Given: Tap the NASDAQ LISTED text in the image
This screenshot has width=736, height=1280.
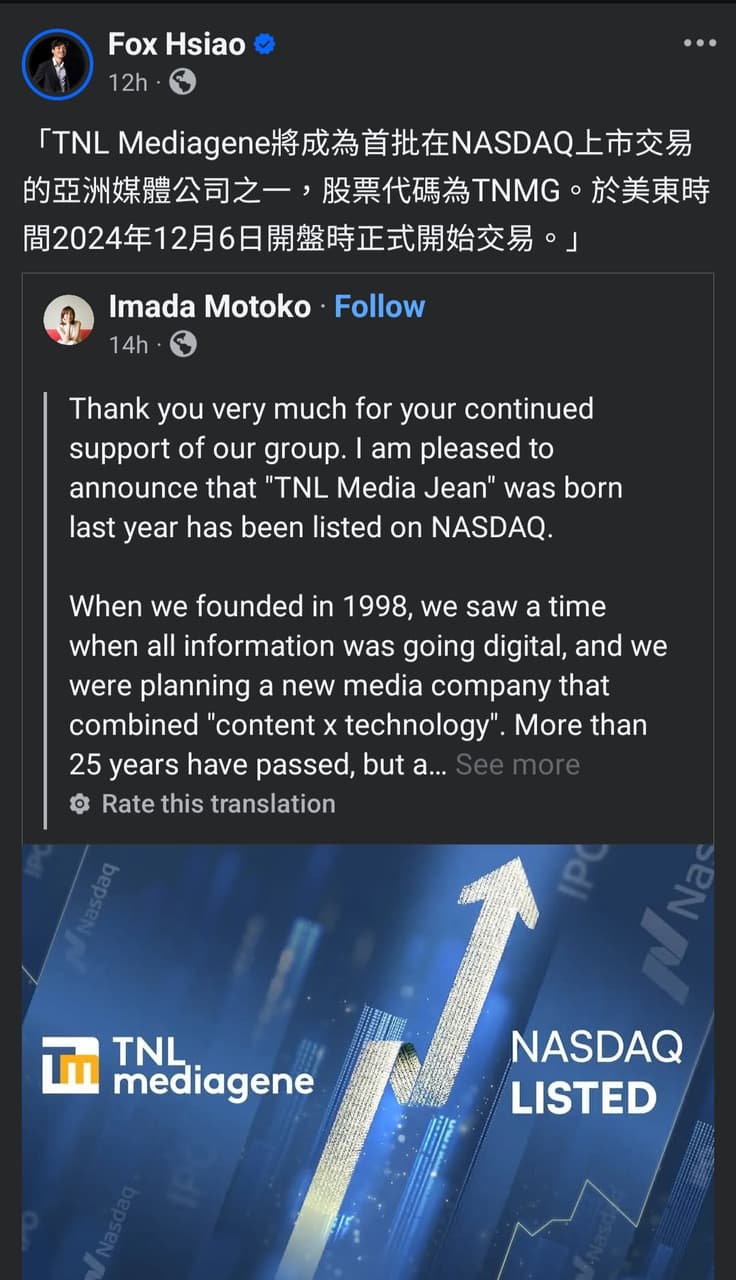Looking at the screenshot, I should (x=596, y=1072).
